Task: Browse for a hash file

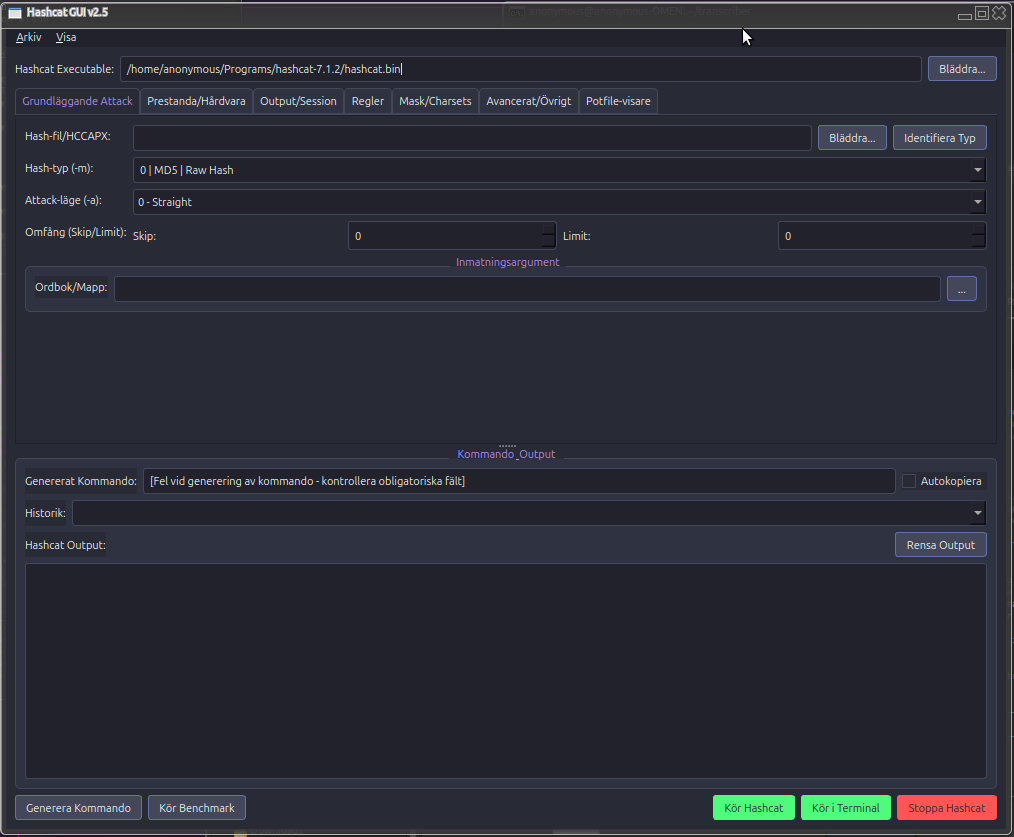Action: point(852,138)
